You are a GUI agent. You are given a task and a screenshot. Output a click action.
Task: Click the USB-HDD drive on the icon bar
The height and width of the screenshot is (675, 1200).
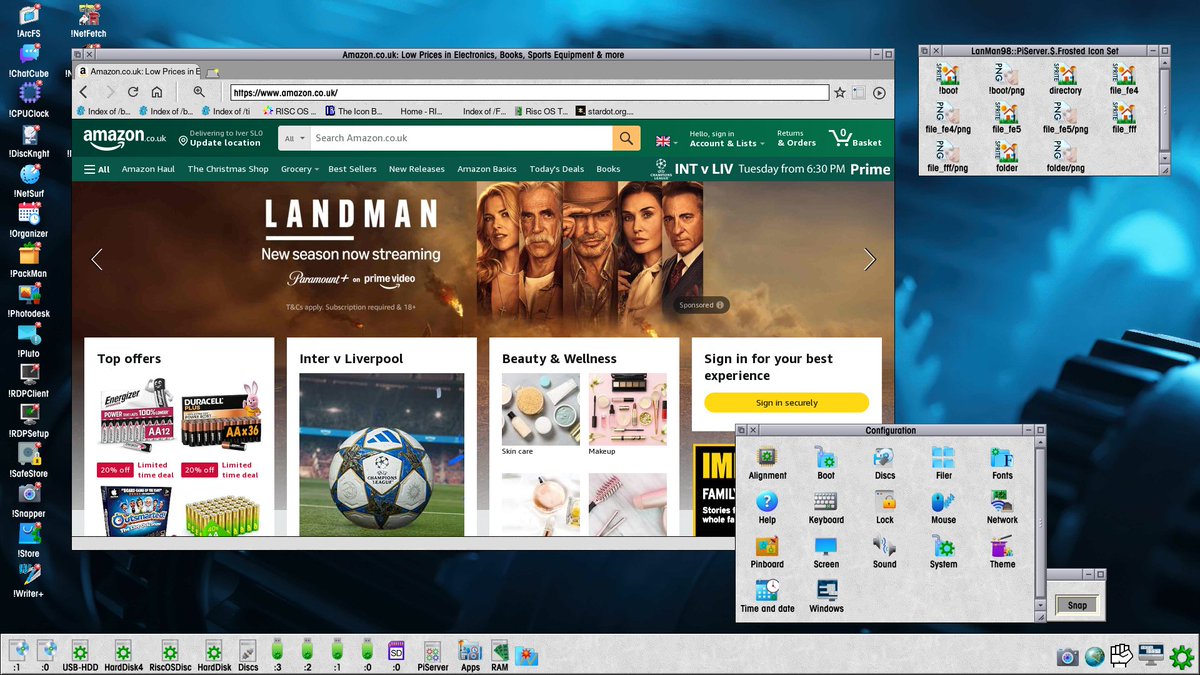tap(80, 656)
